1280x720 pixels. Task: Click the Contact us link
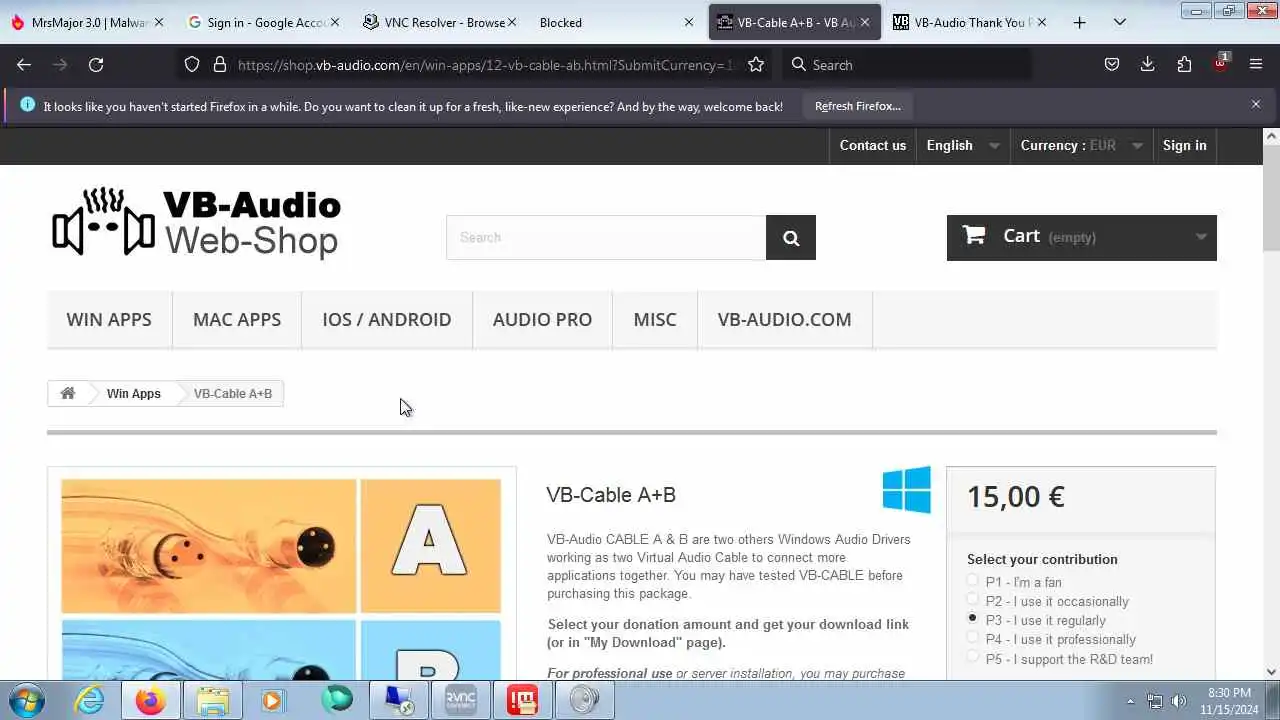click(x=873, y=145)
